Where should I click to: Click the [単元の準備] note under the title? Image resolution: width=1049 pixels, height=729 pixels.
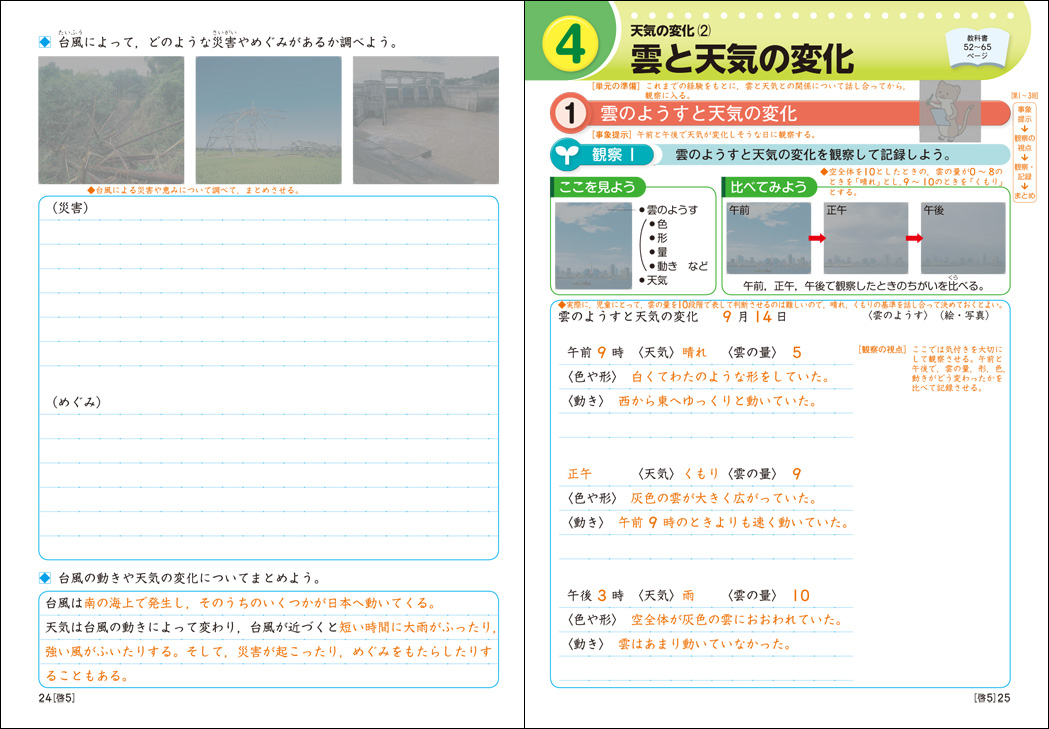[749, 90]
